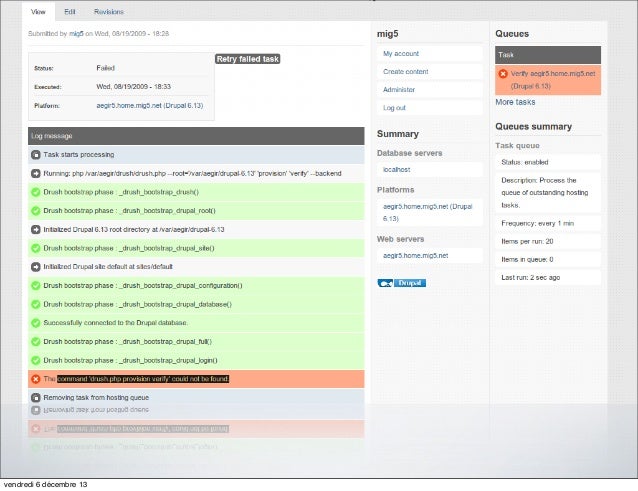Select 'Items in queue: 0' text

(x=527, y=260)
